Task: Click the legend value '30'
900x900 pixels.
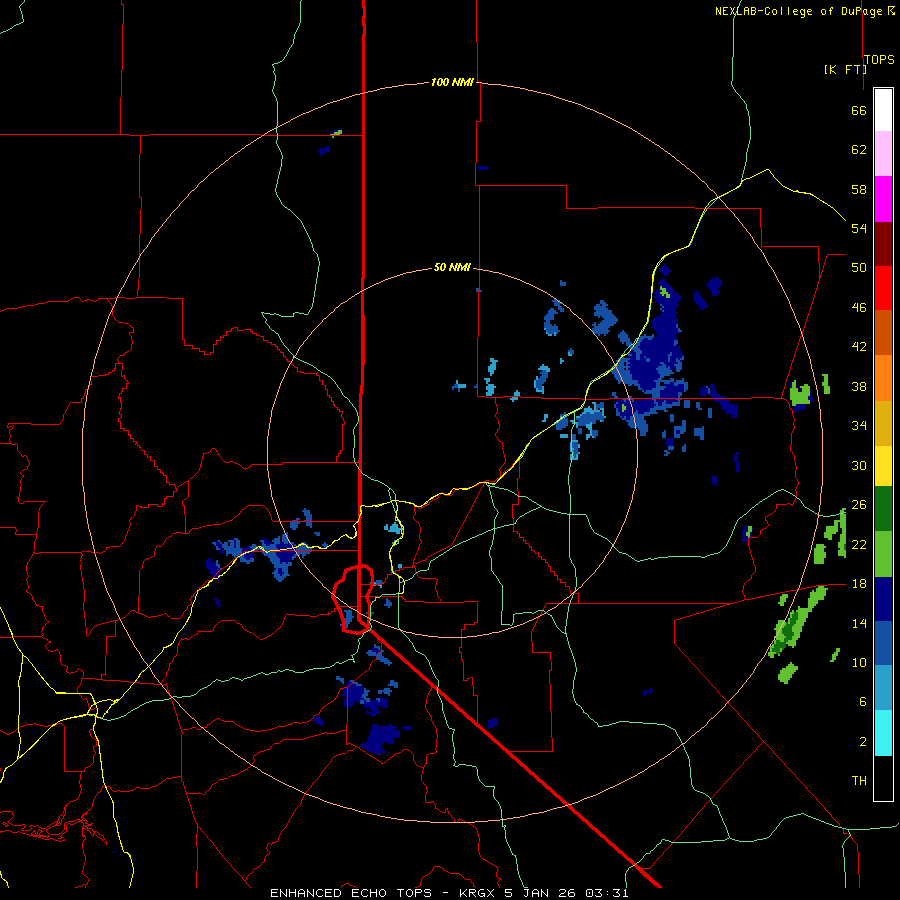Action: pos(859,465)
